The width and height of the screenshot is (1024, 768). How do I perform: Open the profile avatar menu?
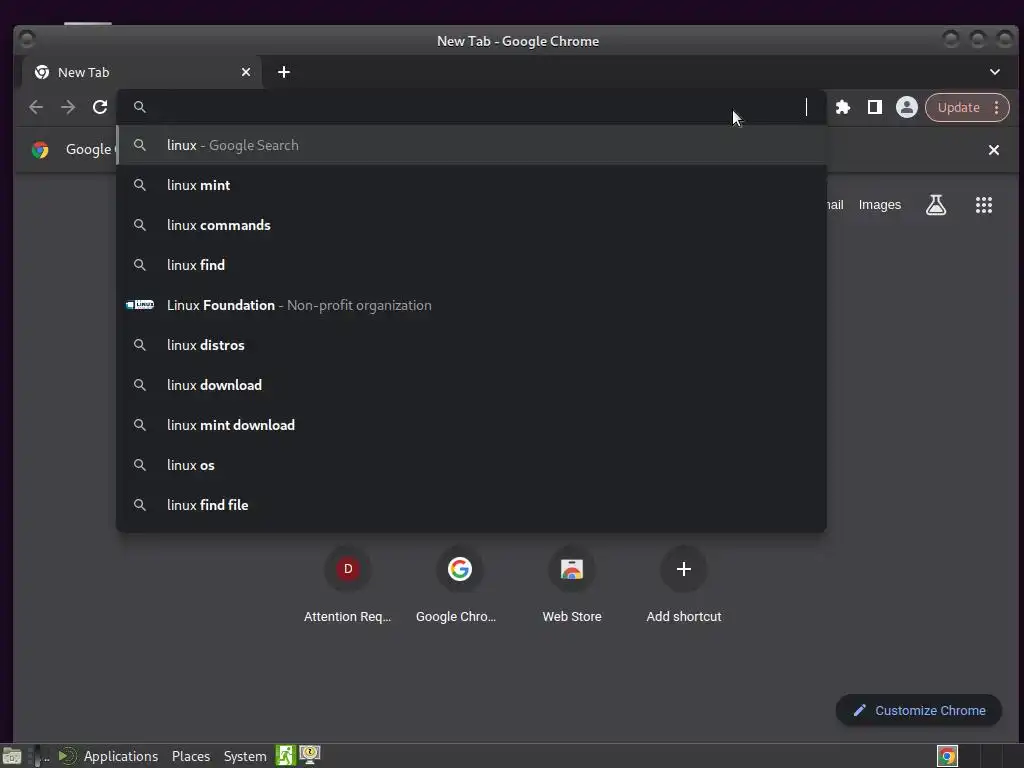pos(906,107)
